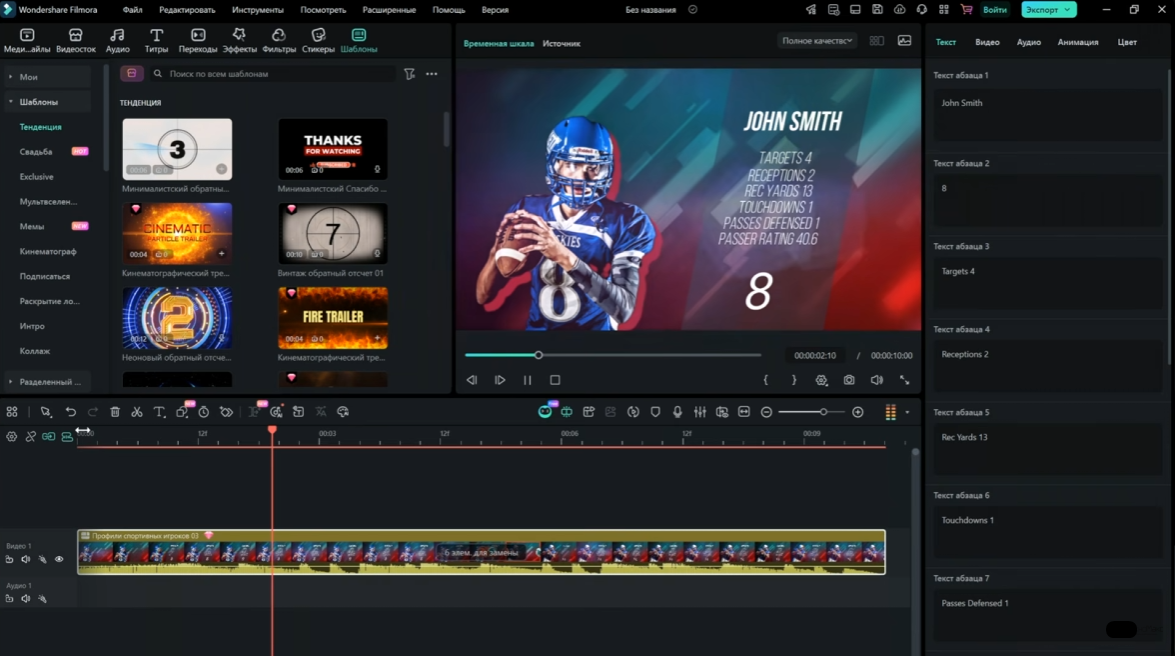This screenshot has height=656, width=1175.
Task: Click the microphone voiceover record icon
Action: point(677,412)
